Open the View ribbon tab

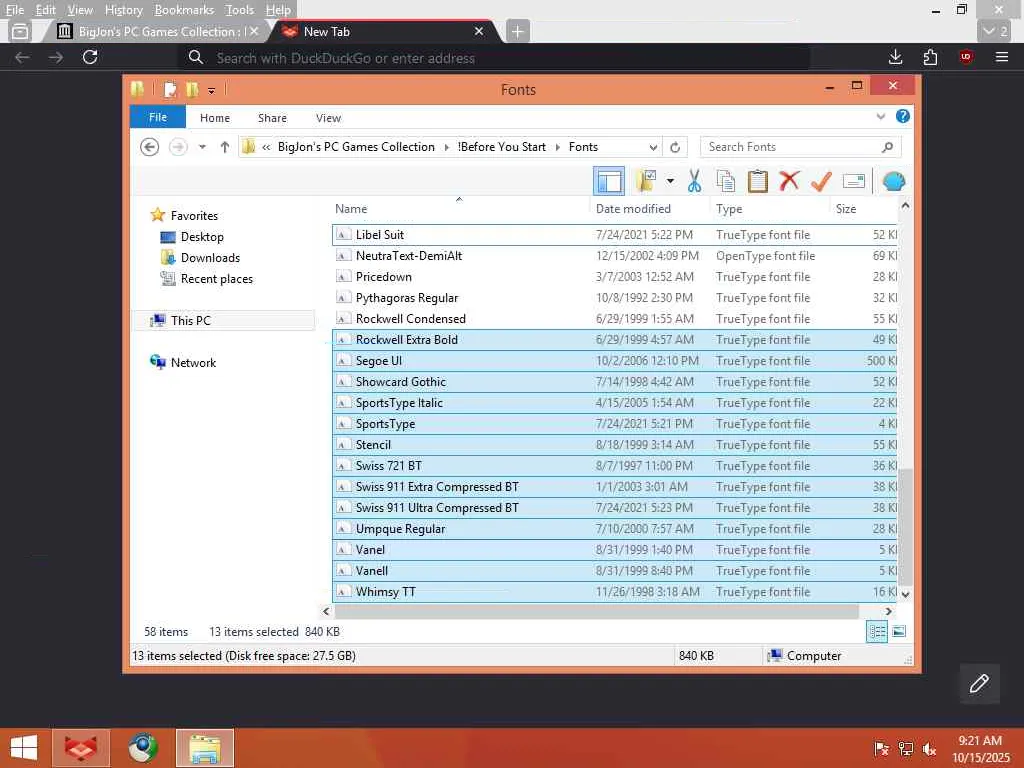coord(328,118)
